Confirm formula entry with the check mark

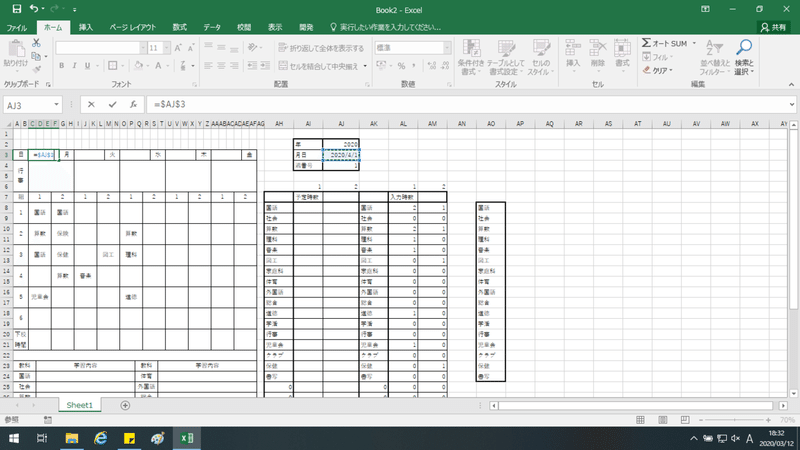coord(112,105)
